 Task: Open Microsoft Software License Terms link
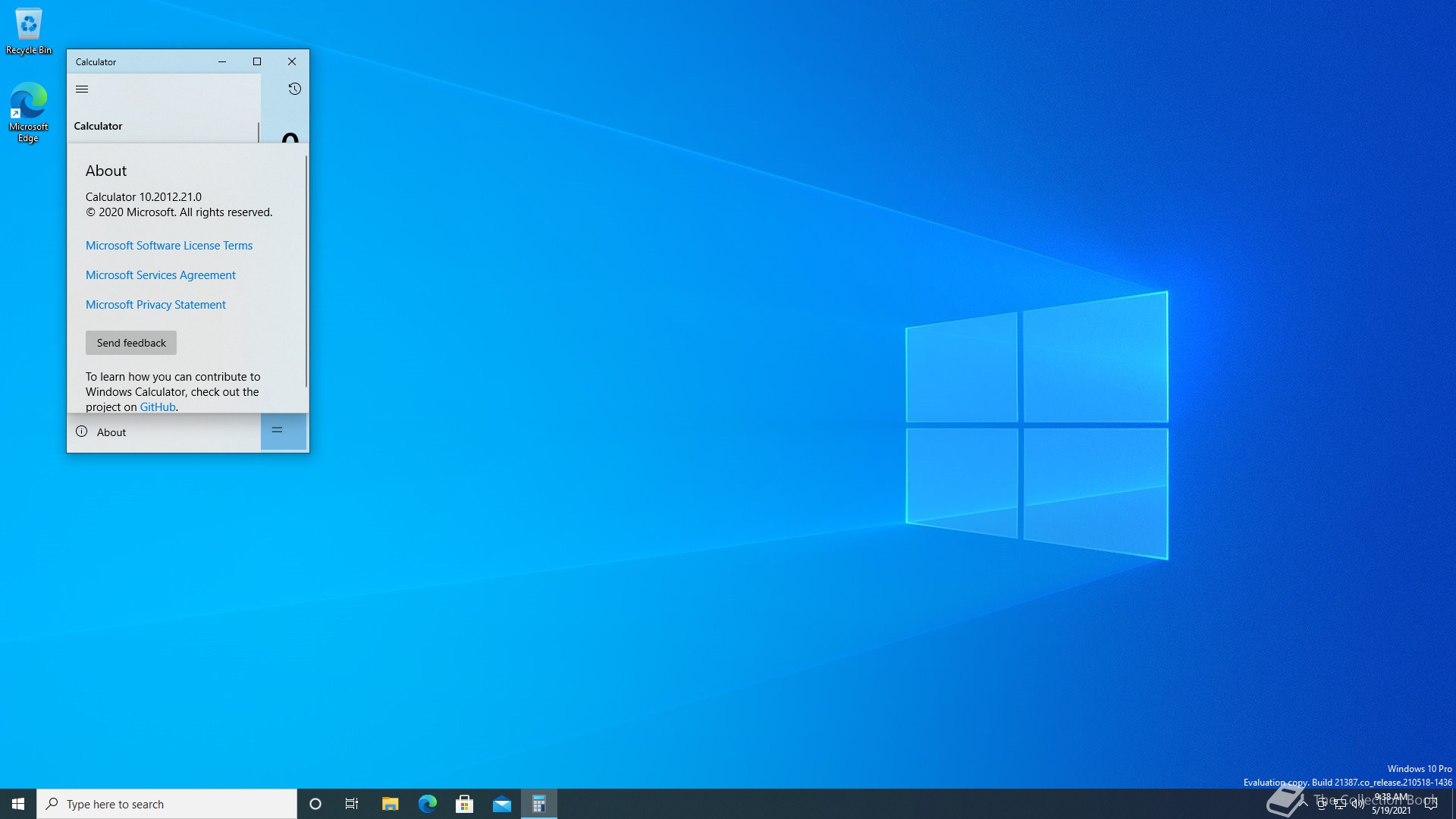(x=168, y=246)
